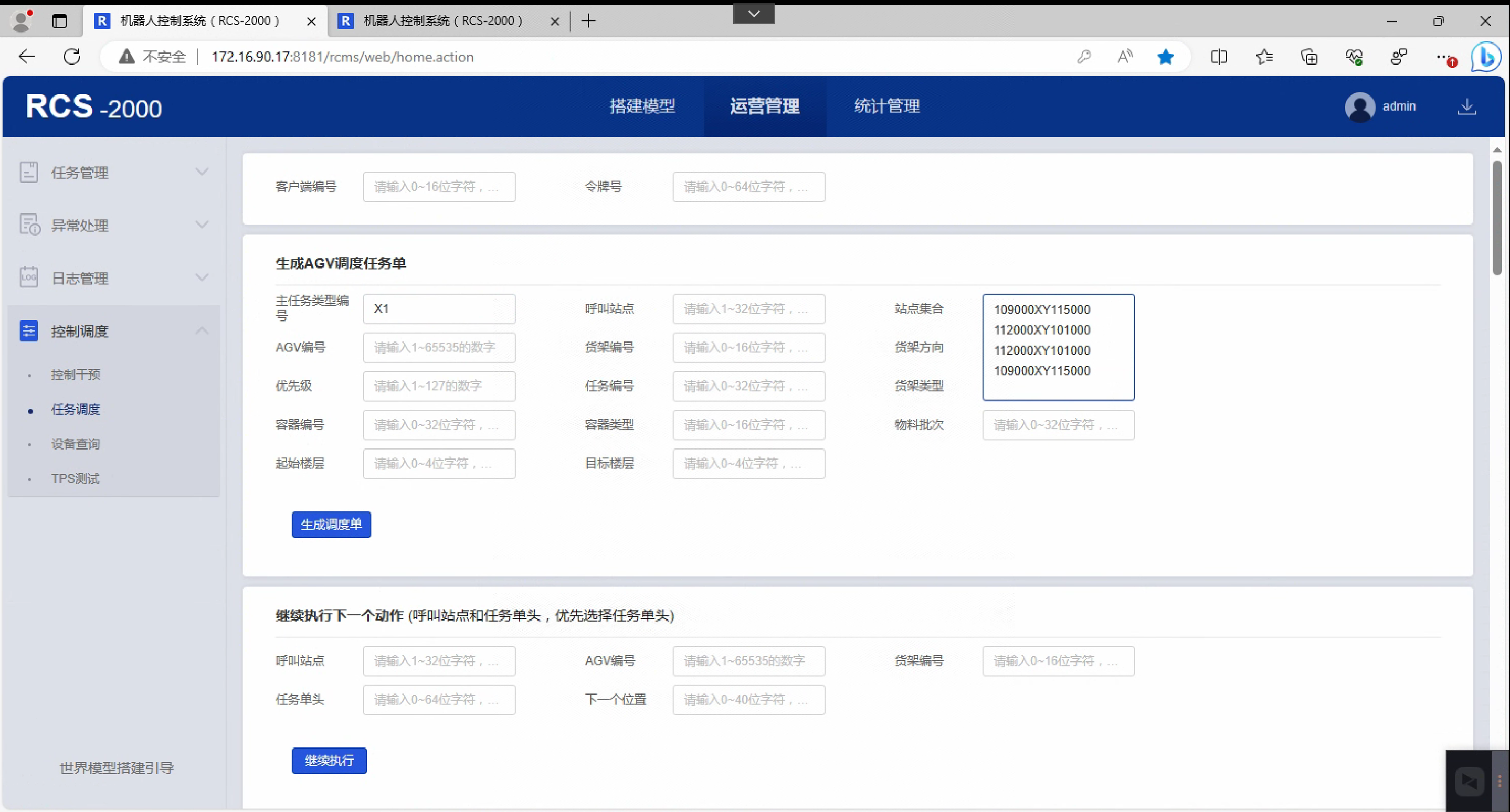Click the 任务管理 sidebar icon
The width and height of the screenshot is (1510, 812).
pos(29,172)
